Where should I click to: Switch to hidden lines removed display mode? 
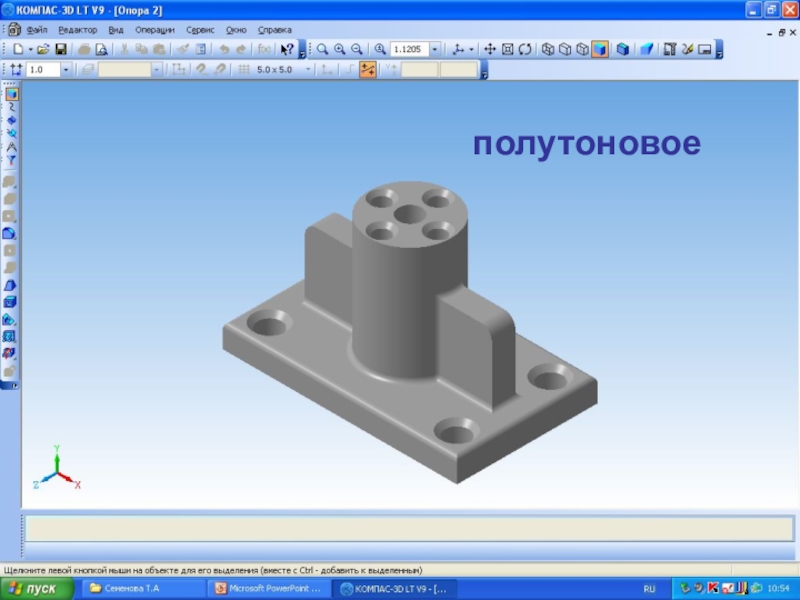(x=565, y=49)
